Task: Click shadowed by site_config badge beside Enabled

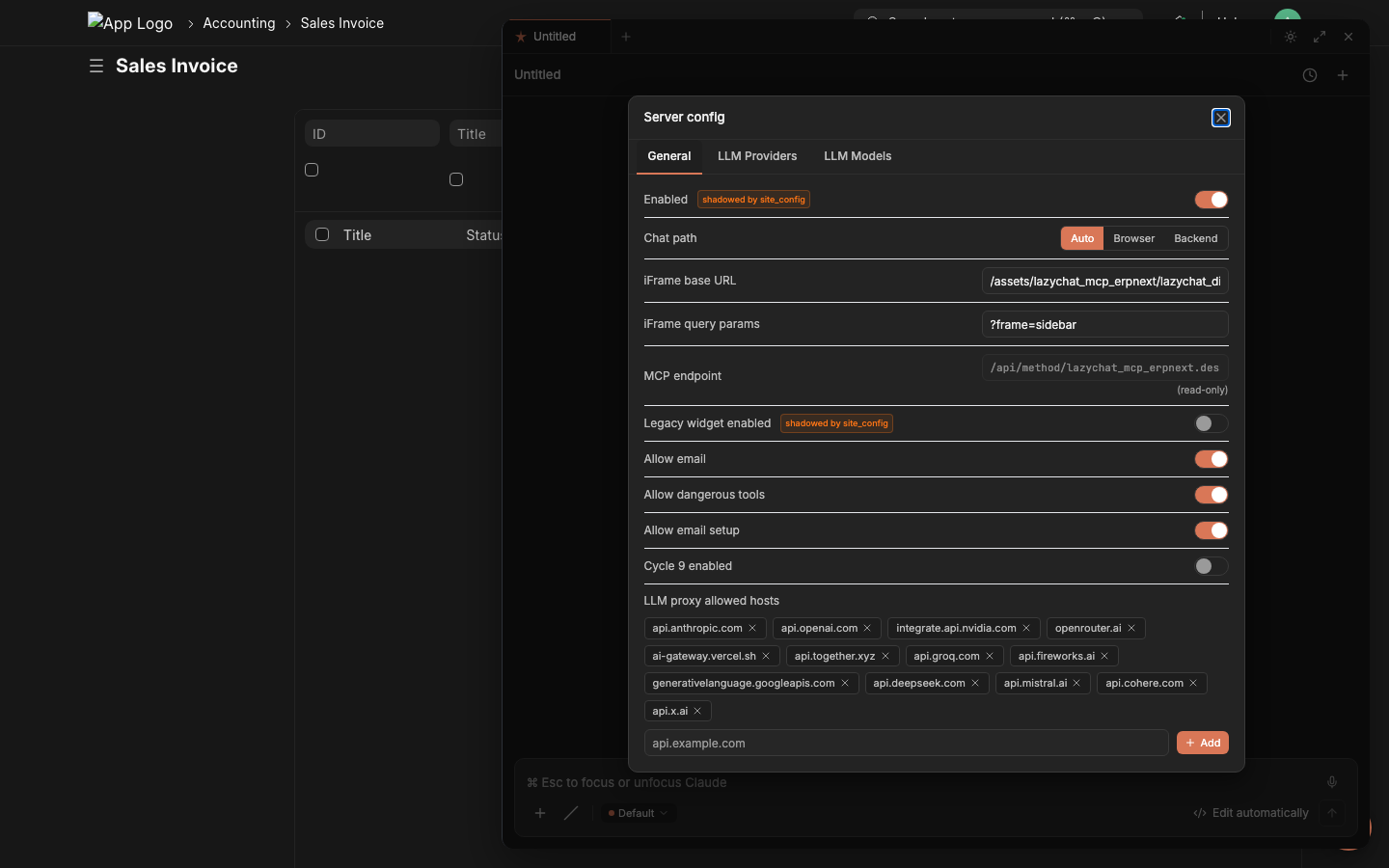Action: 753,200
